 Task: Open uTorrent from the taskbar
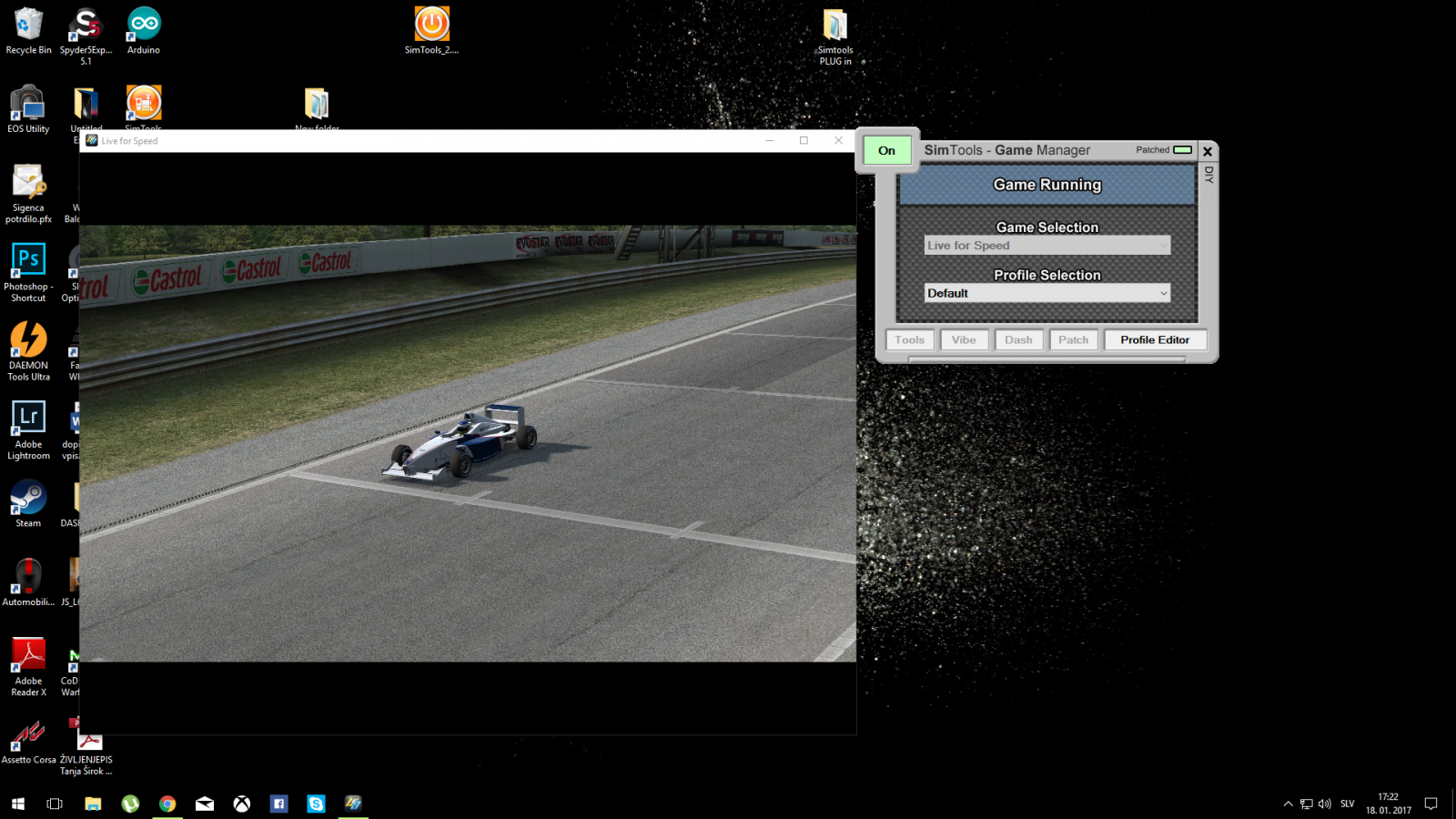coord(130,804)
